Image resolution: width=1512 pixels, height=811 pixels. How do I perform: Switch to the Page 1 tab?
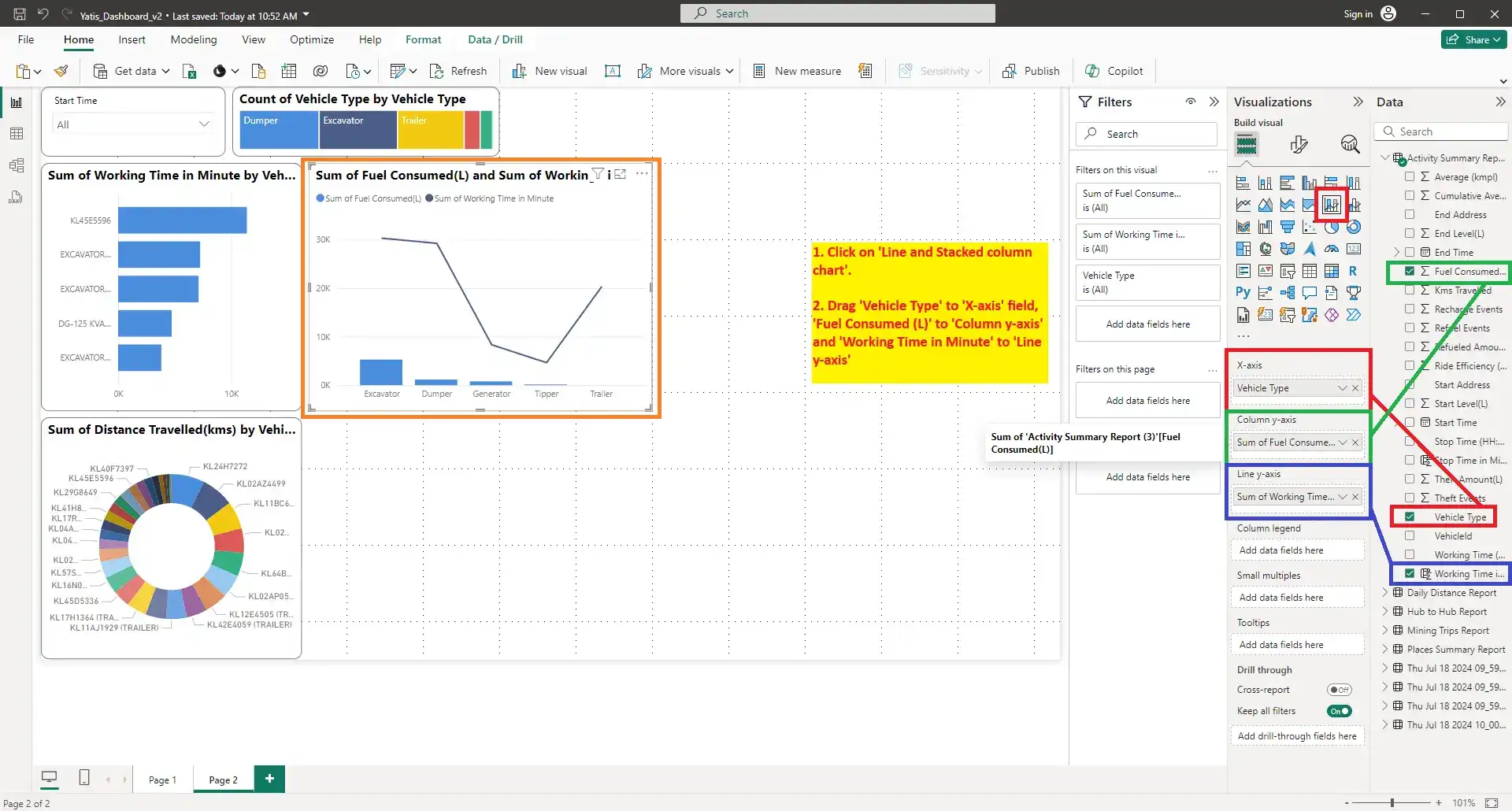(162, 780)
